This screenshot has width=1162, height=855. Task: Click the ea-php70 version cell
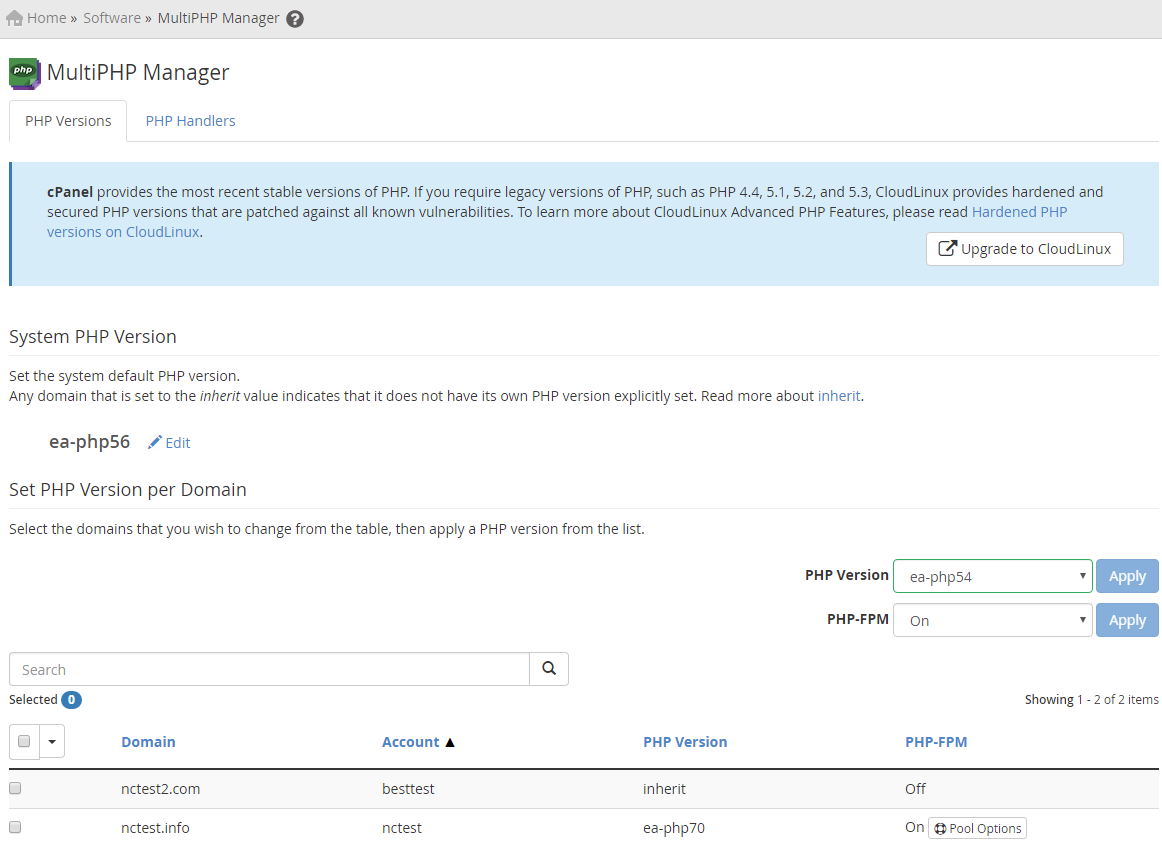[674, 828]
